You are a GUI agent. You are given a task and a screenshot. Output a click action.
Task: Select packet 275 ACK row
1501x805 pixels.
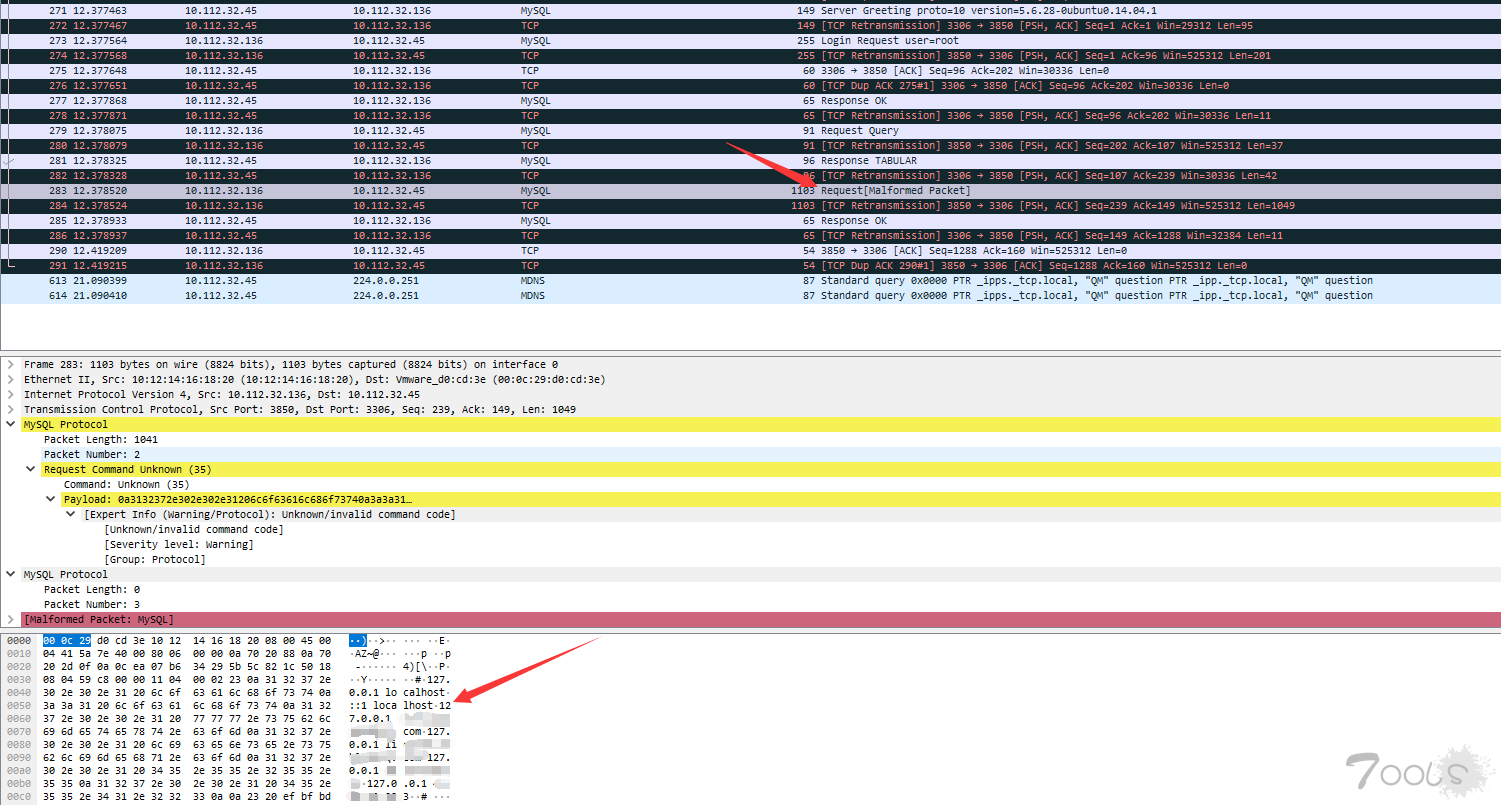pyautogui.click(x=750, y=70)
